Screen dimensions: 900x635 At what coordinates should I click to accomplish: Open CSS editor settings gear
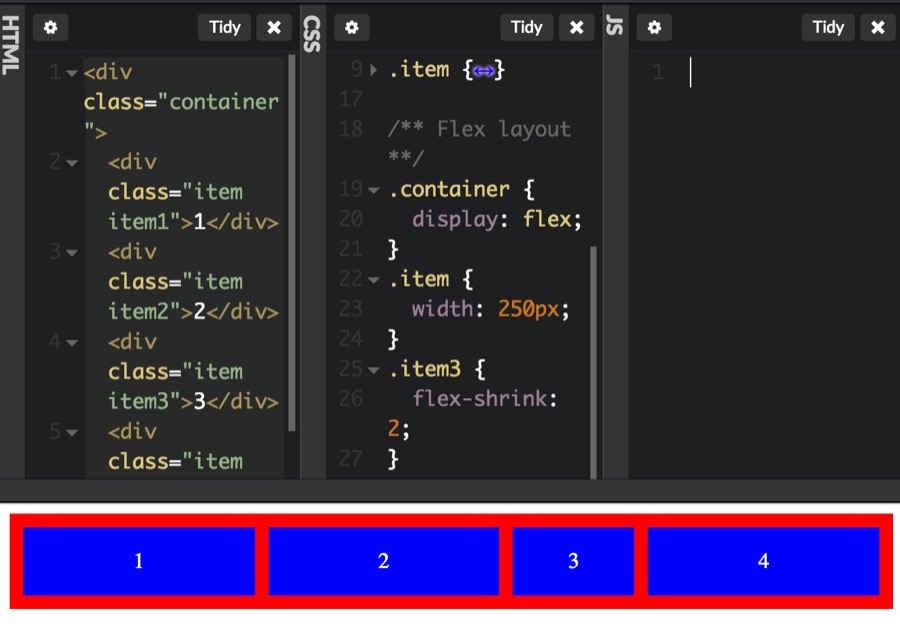[x=352, y=28]
